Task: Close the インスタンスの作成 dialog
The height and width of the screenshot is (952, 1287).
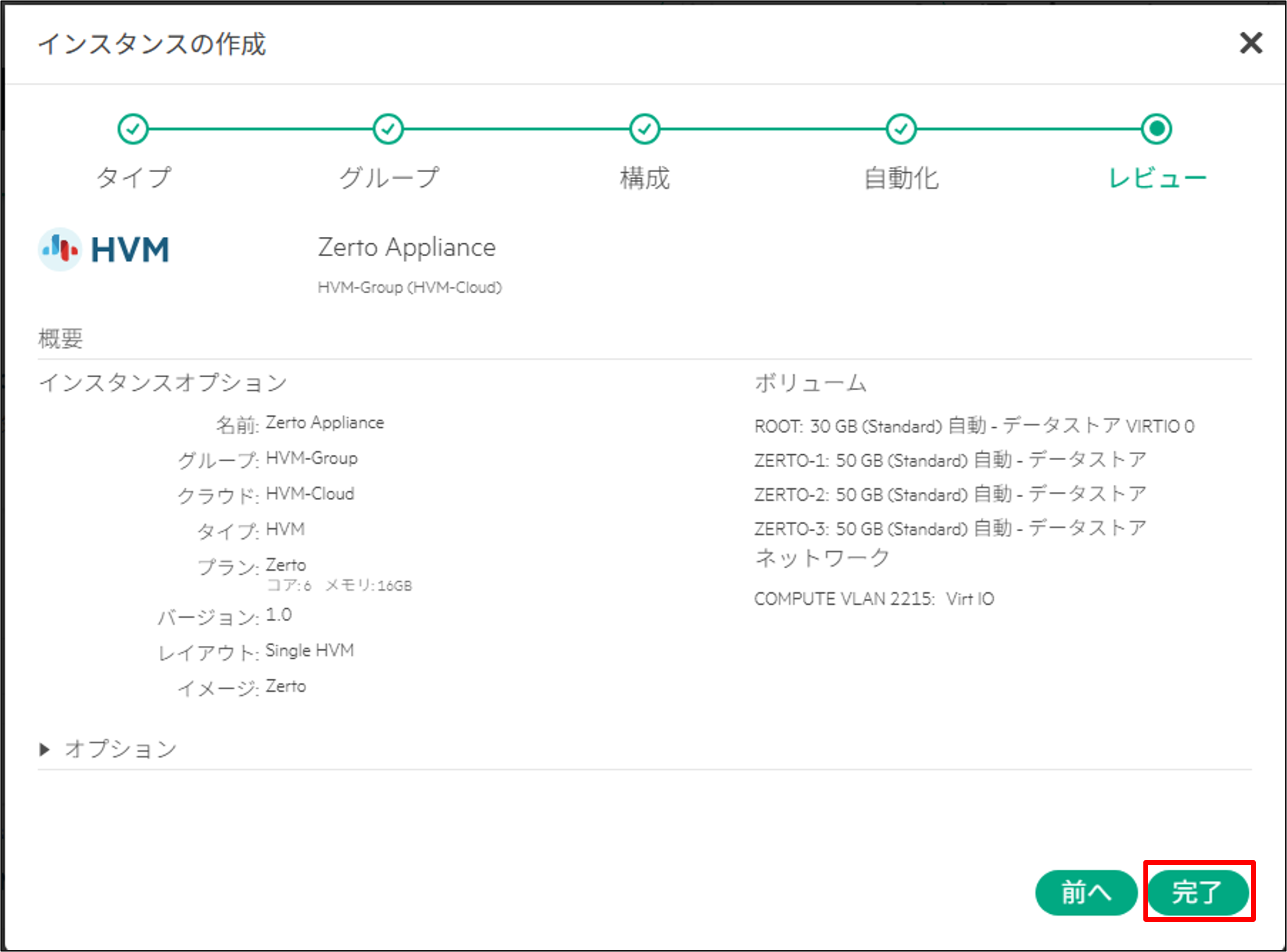Action: coord(1251,43)
